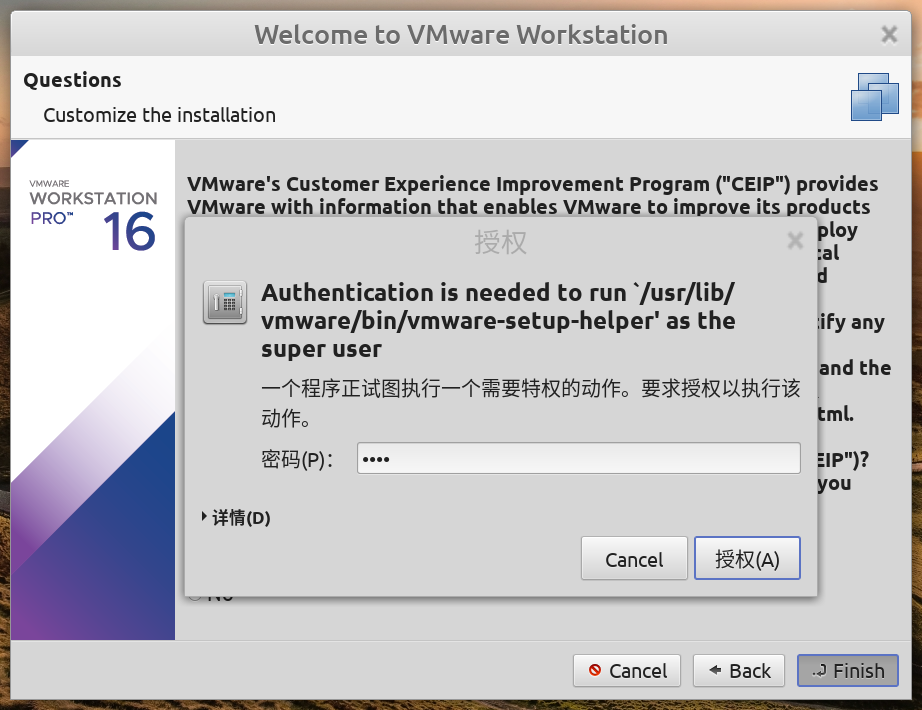The image size is (922, 710).
Task: Click the 授权(A) authorize button
Action: (x=747, y=558)
